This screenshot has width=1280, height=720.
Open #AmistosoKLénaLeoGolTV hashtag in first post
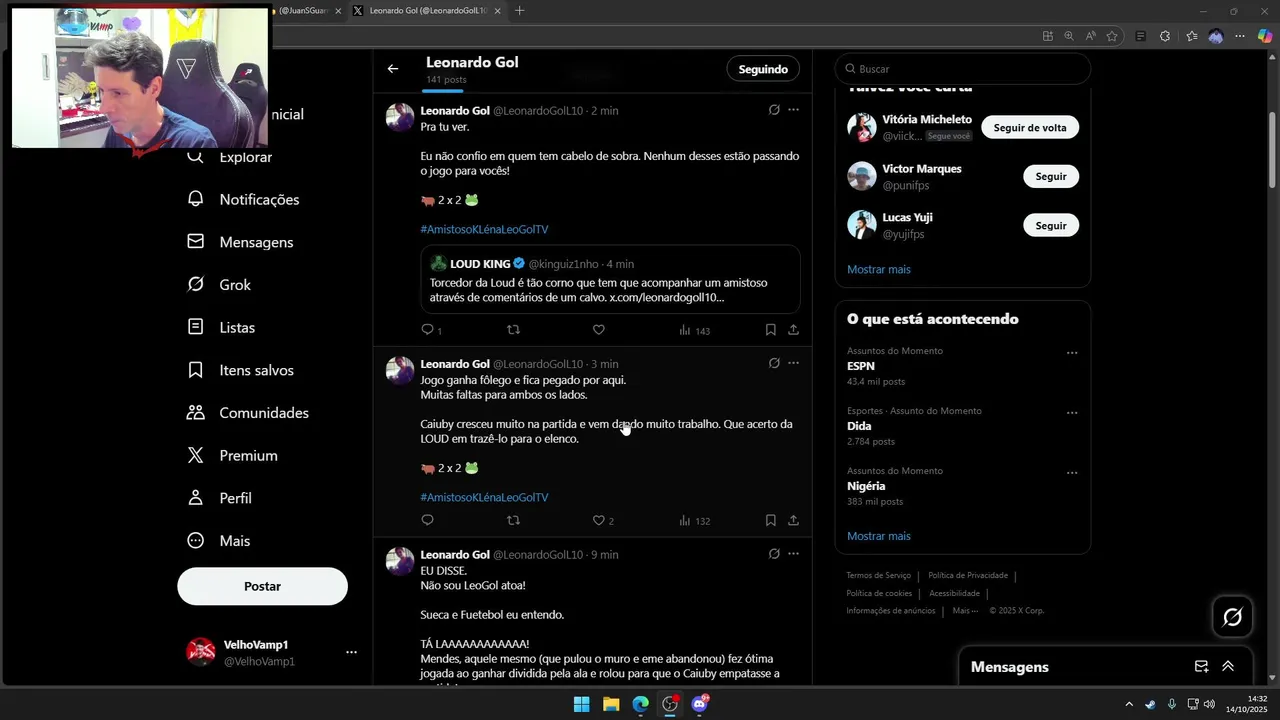click(x=484, y=229)
